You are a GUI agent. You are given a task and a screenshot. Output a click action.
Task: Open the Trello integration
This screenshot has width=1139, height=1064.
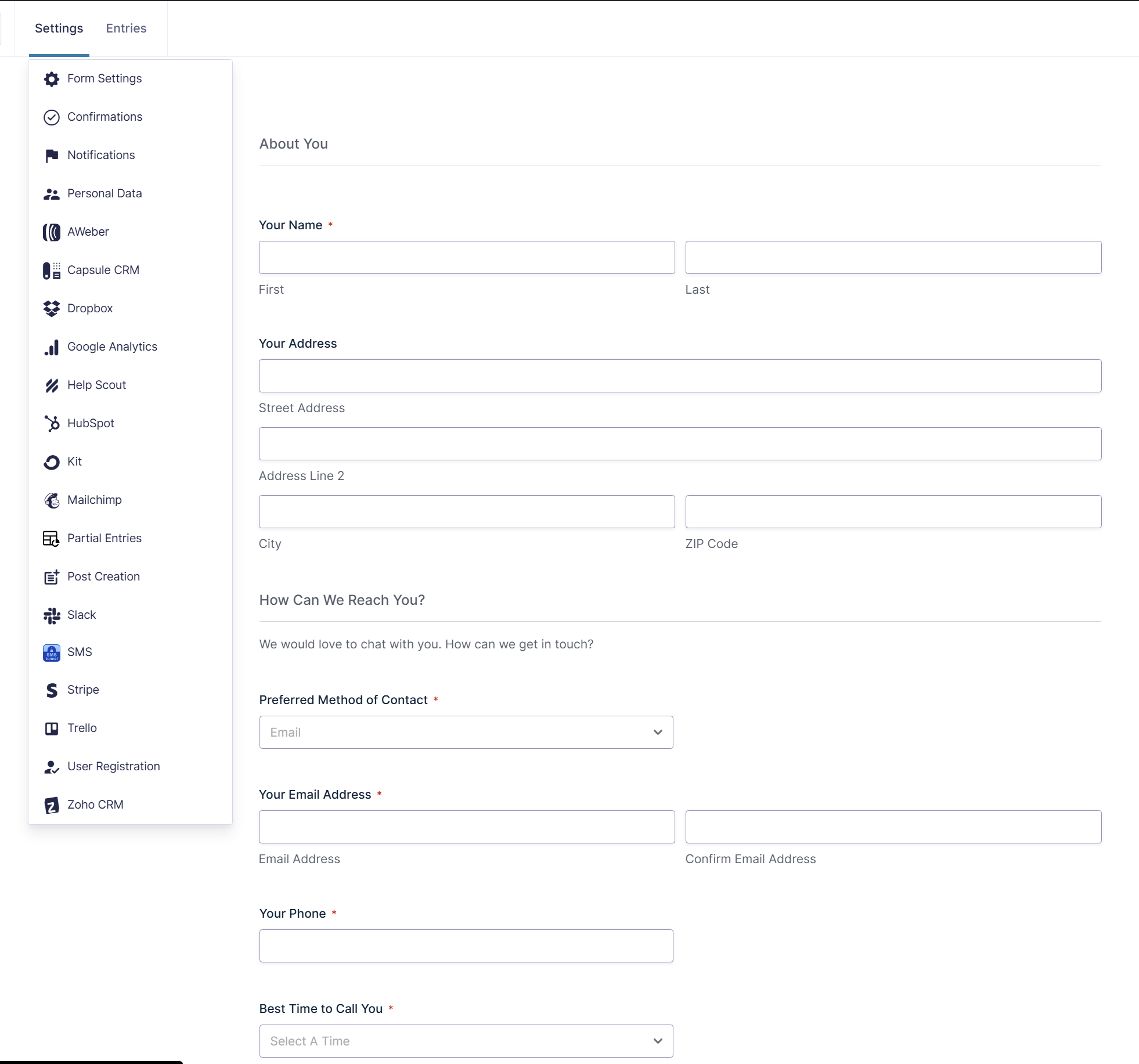81,728
